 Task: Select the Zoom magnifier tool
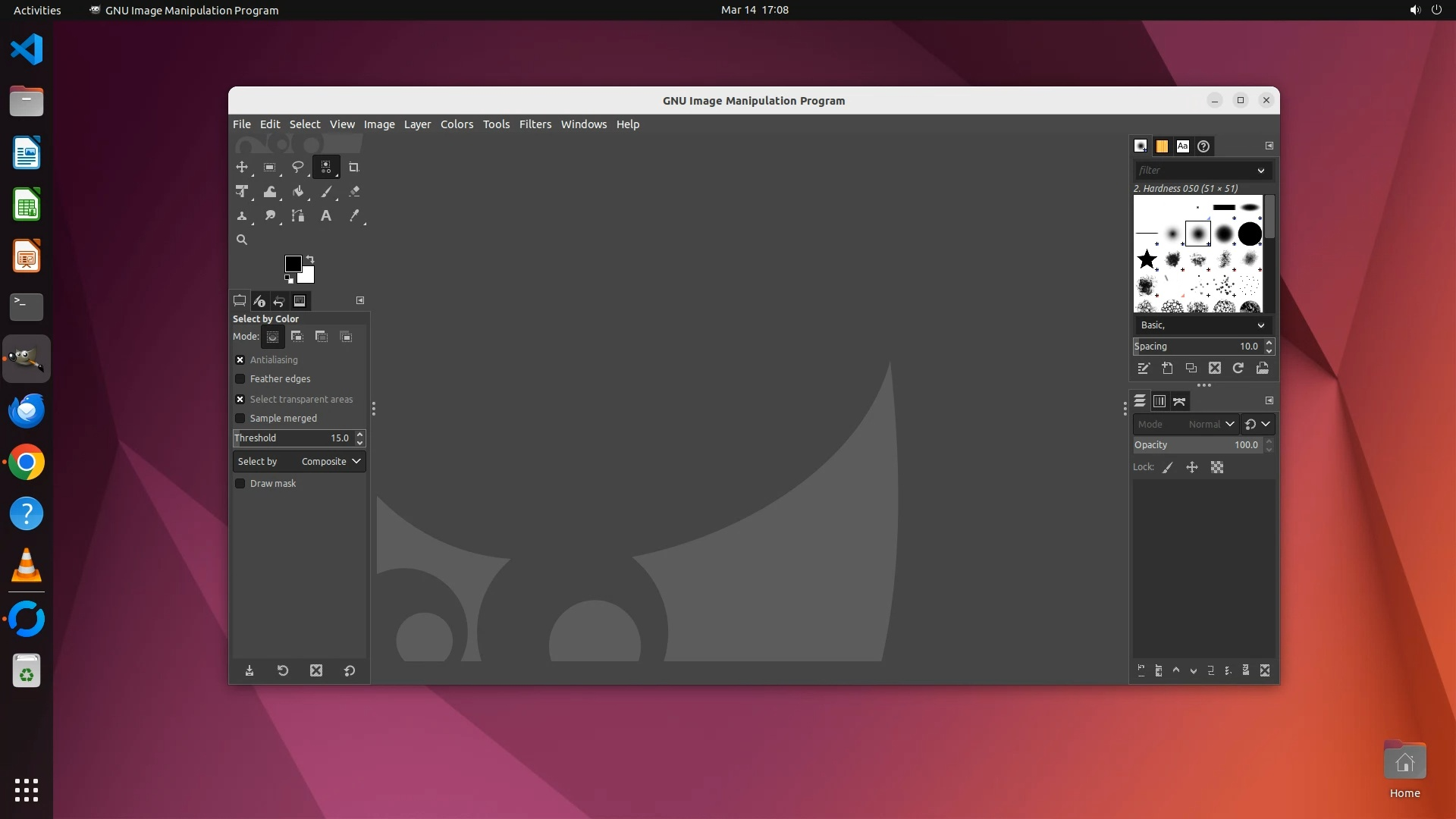(242, 240)
